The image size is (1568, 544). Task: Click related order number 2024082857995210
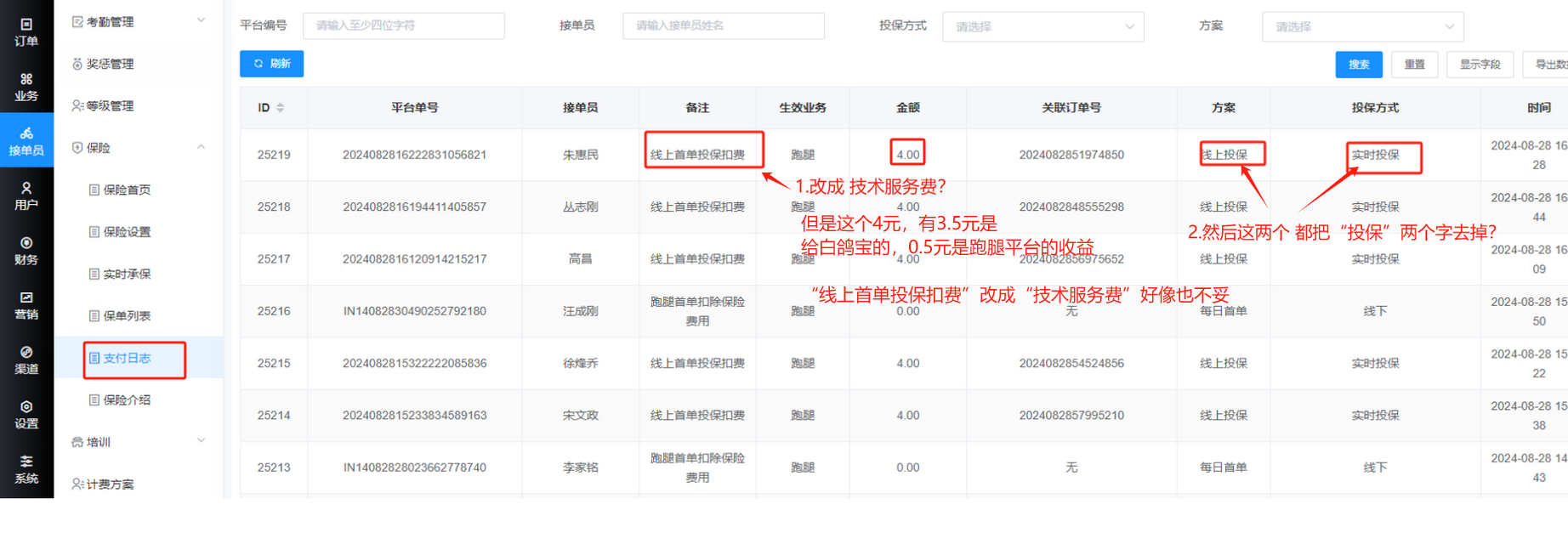pyautogui.click(x=1071, y=415)
